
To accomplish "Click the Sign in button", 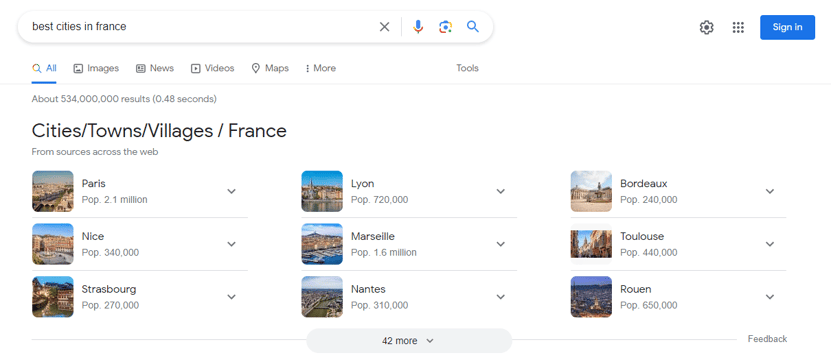I will pos(787,28).
